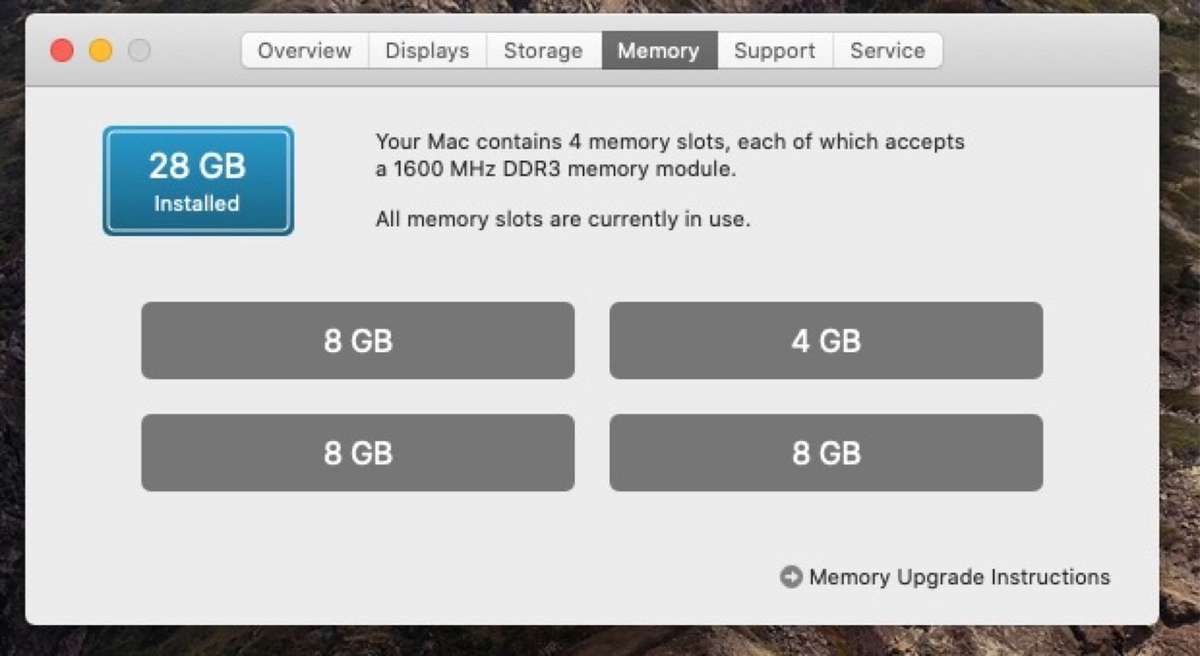
Task: Click the top-left 8 GB memory slot
Action: [x=357, y=340]
